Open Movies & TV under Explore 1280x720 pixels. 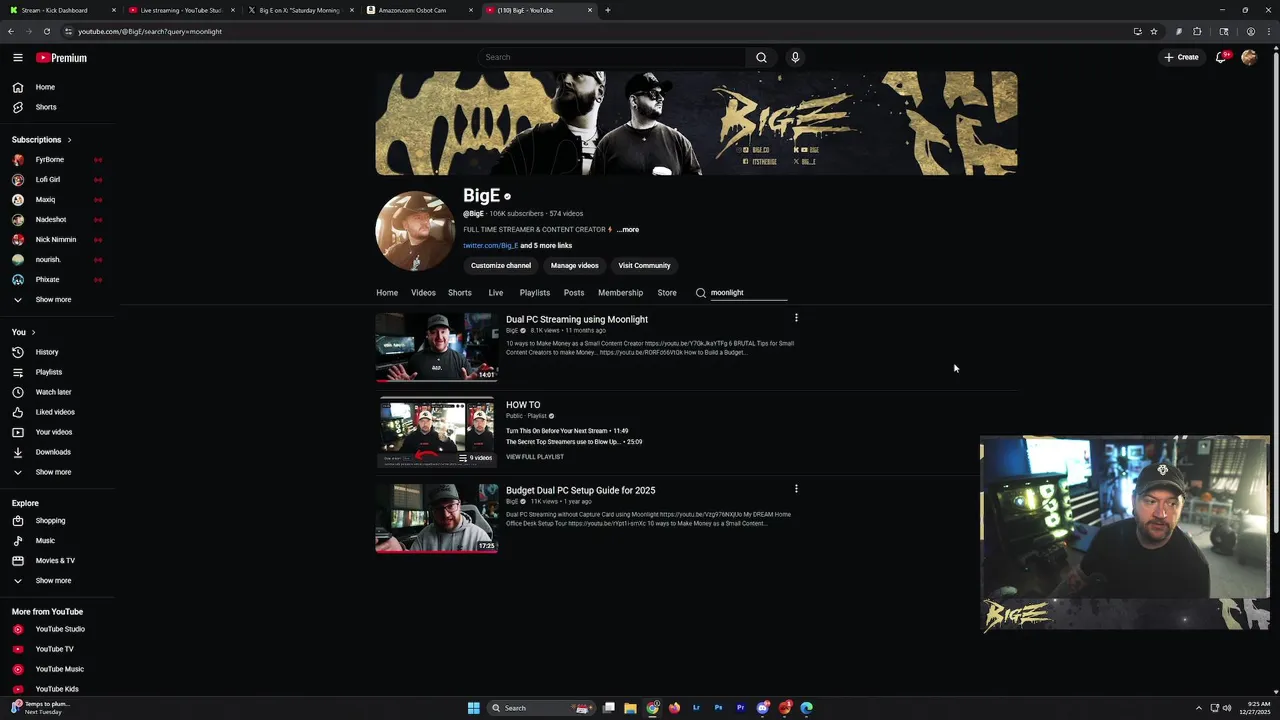pyautogui.click(x=56, y=561)
